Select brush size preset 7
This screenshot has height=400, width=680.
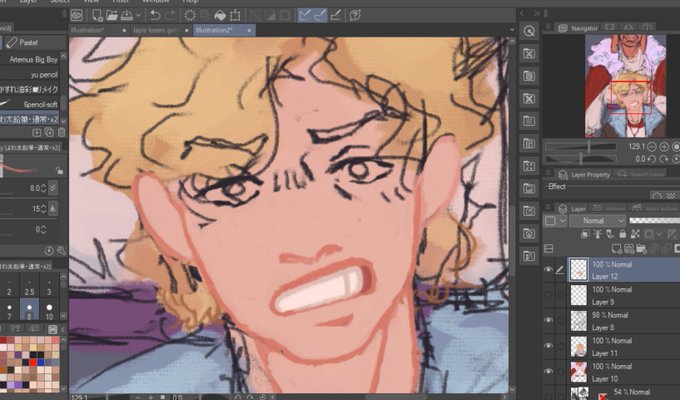pyautogui.click(x=9, y=310)
